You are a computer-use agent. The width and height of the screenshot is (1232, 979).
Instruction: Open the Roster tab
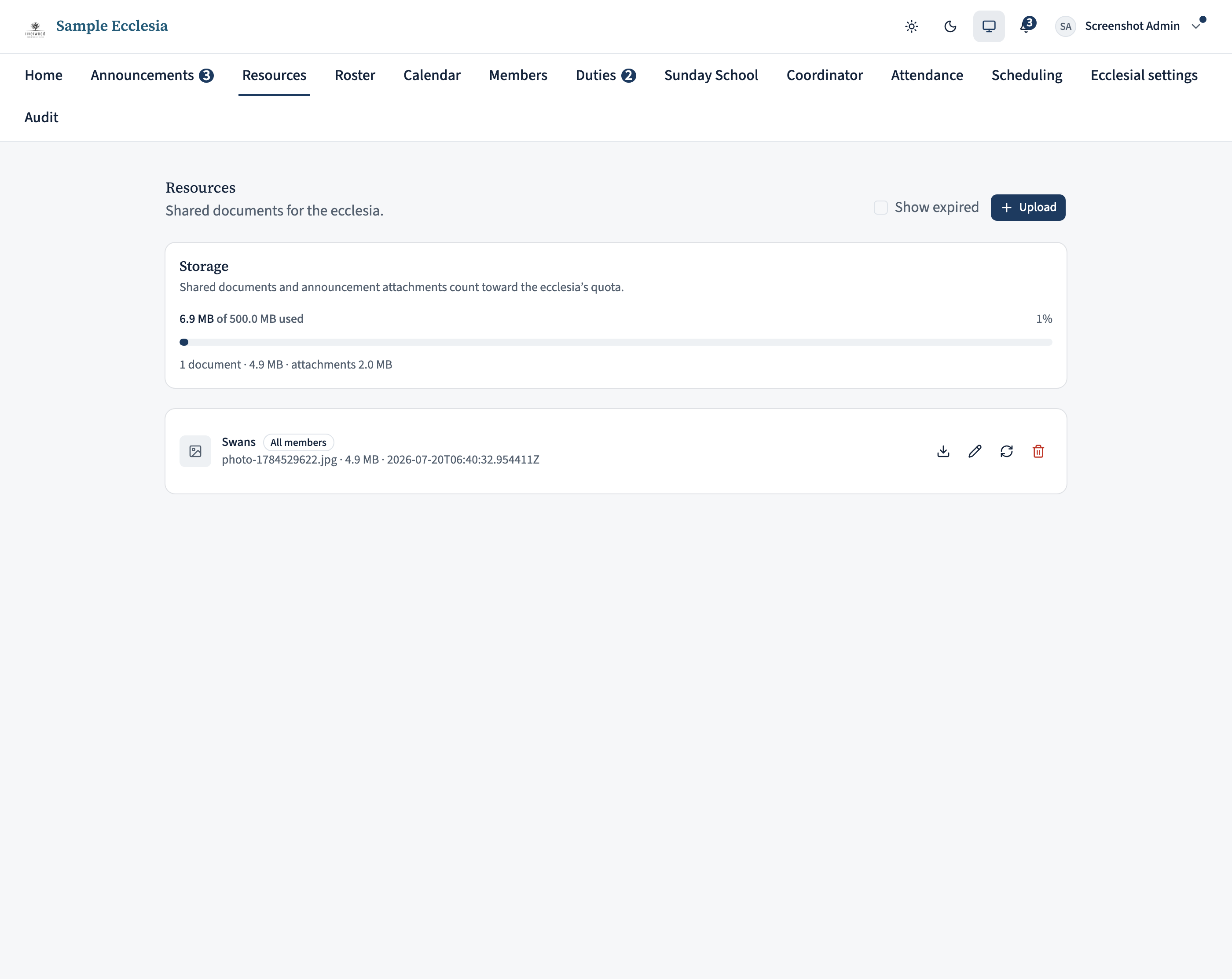[x=355, y=75]
